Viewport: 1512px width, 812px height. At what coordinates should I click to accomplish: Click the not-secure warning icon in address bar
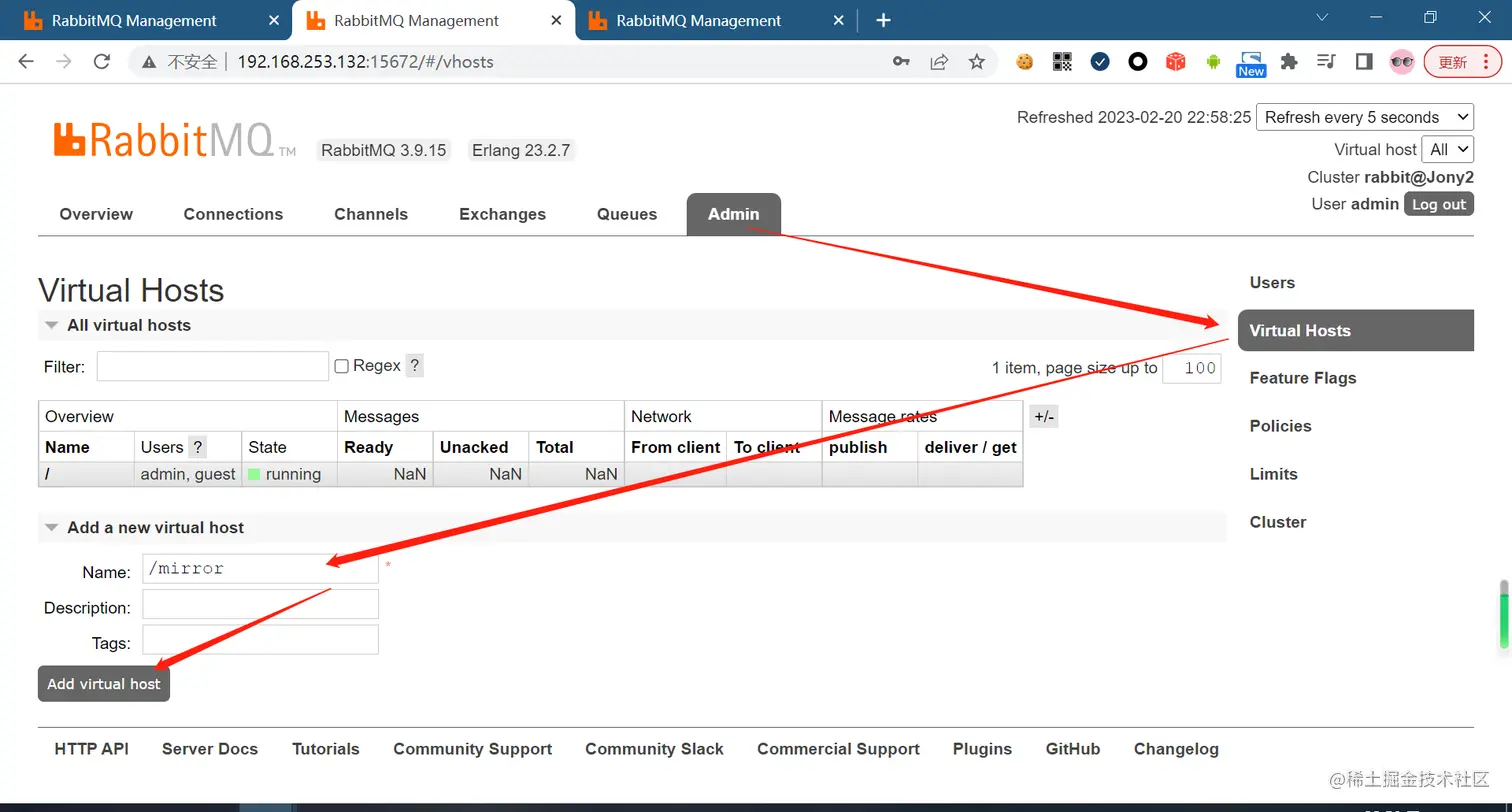click(x=149, y=62)
